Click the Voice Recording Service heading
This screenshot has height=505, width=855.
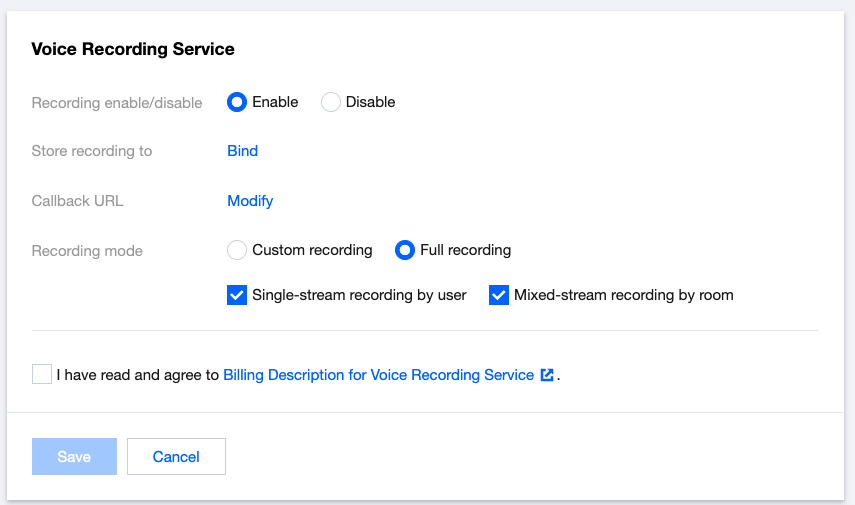133,49
